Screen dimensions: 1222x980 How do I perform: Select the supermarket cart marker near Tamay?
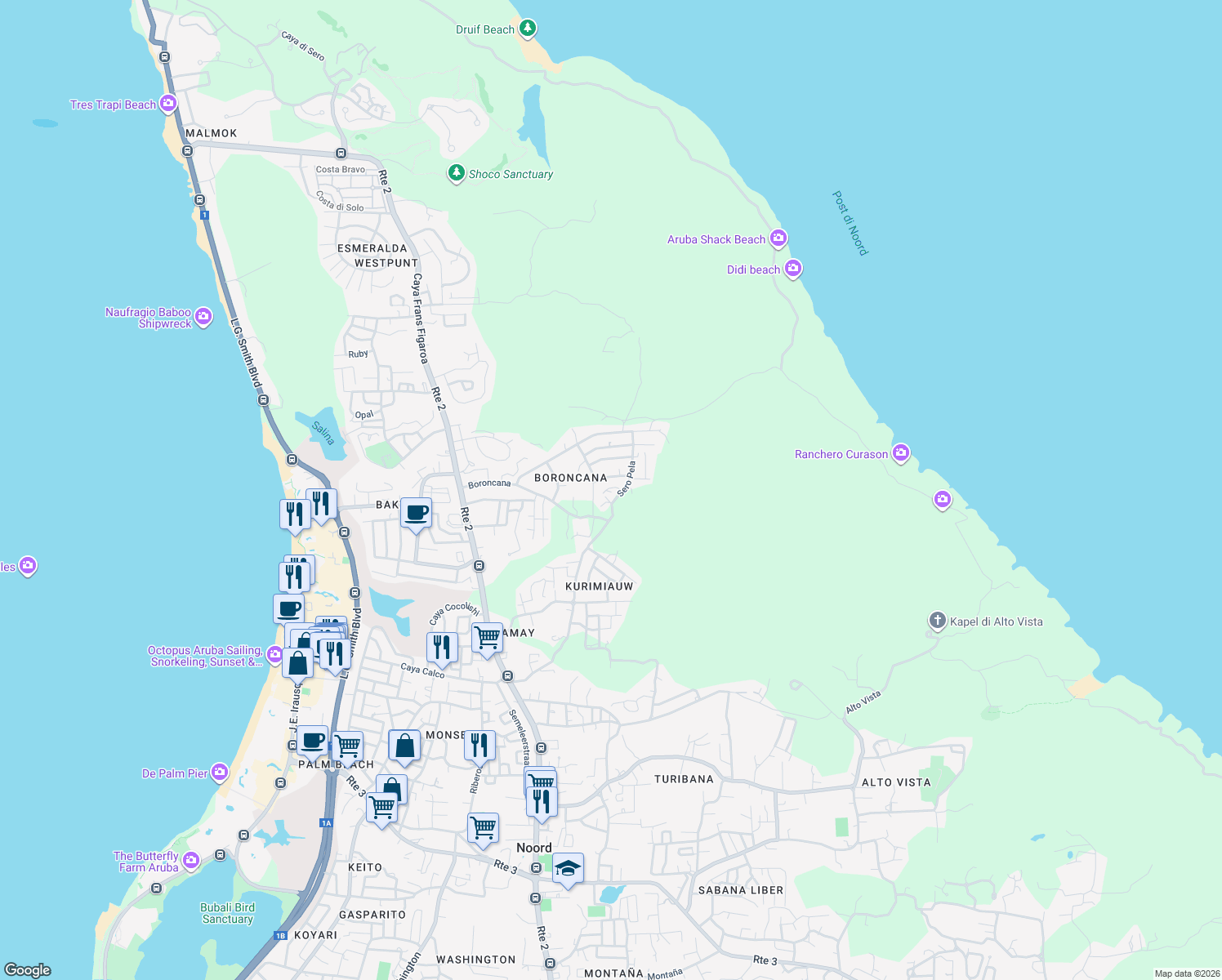(487, 637)
